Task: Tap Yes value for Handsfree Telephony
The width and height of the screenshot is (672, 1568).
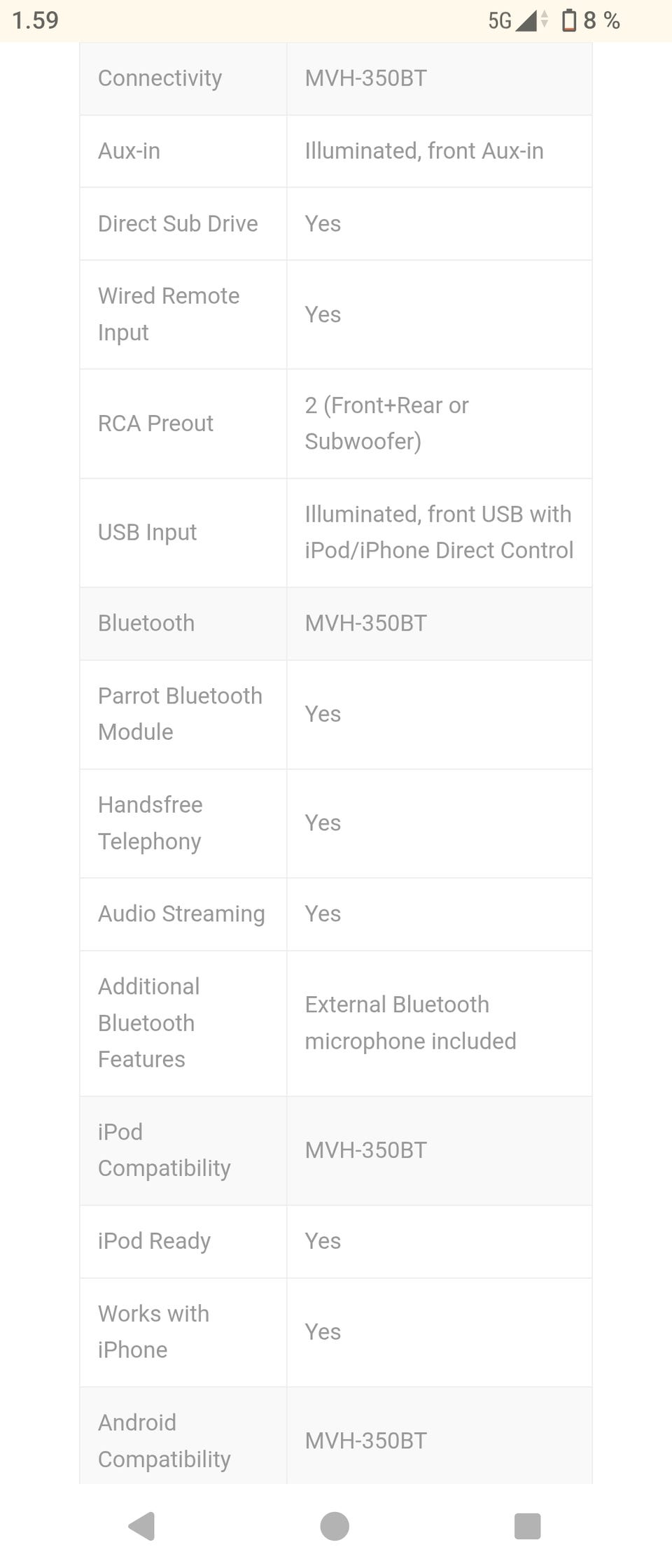Action: [x=323, y=822]
